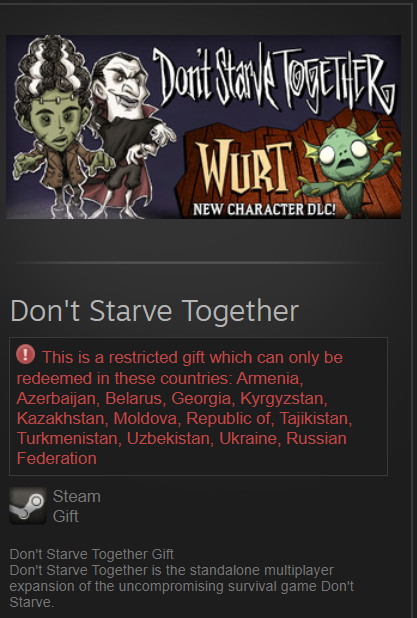Click the red exclamation warning icon
The height and width of the screenshot is (618, 417).
[x=25, y=354]
